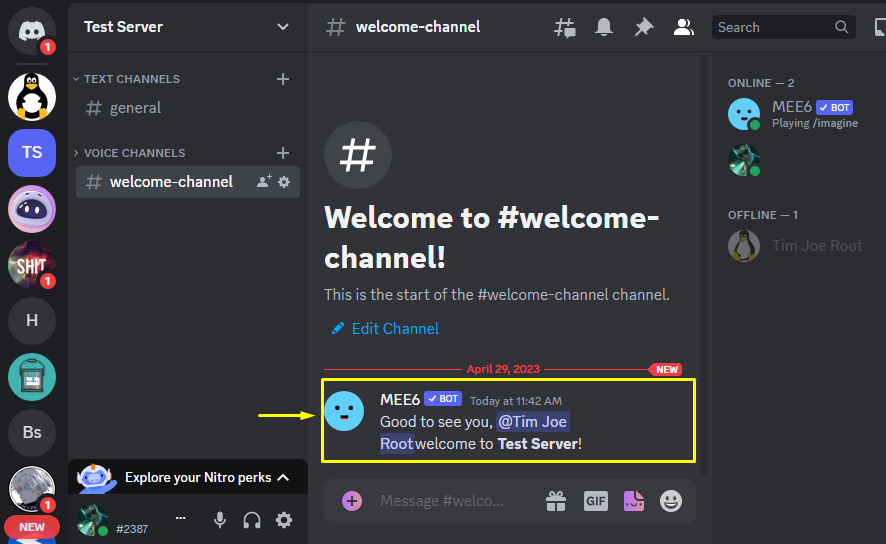Open the emoji picker

[671, 501]
